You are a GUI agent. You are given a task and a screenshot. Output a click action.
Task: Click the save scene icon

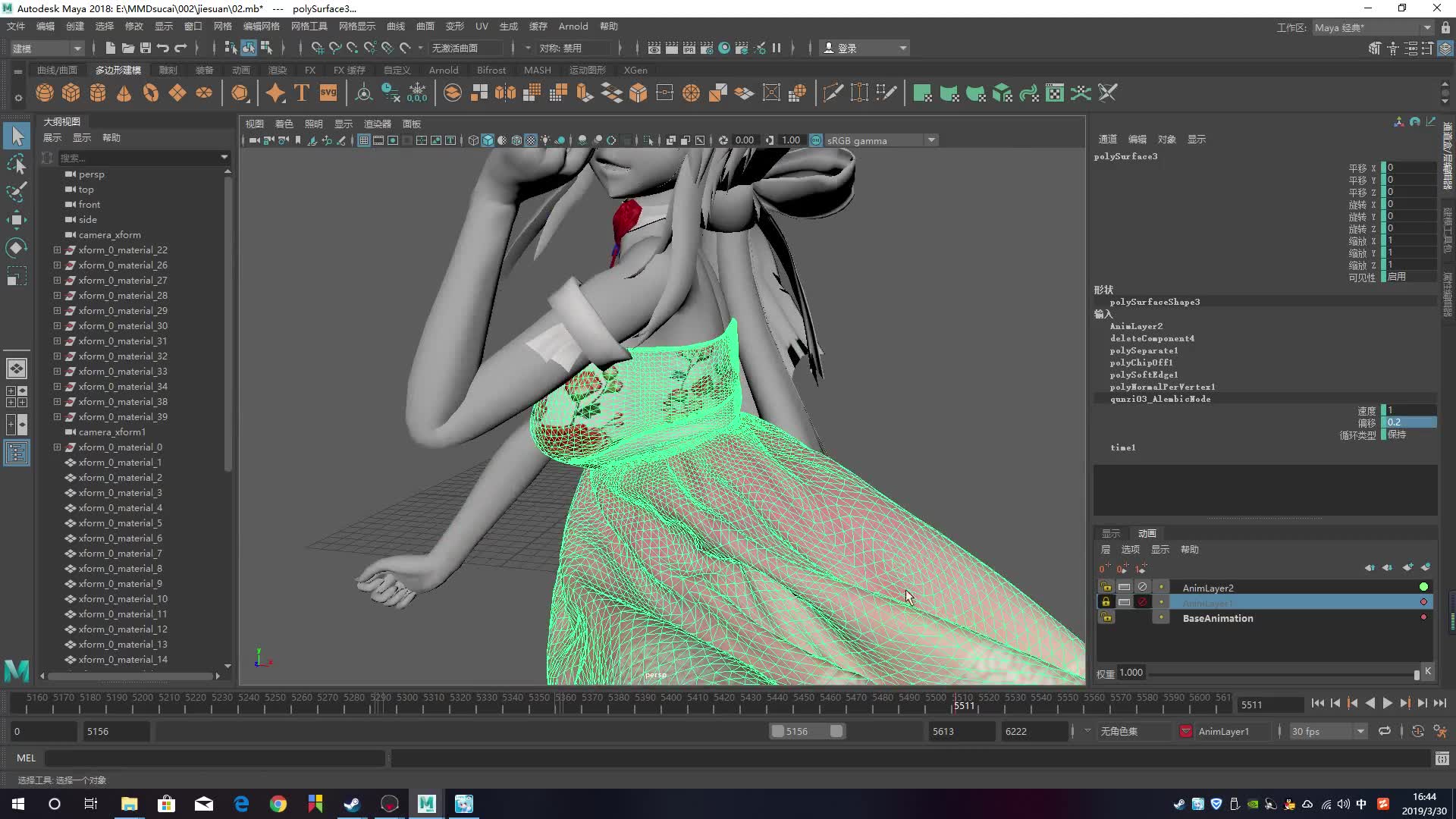(146, 48)
